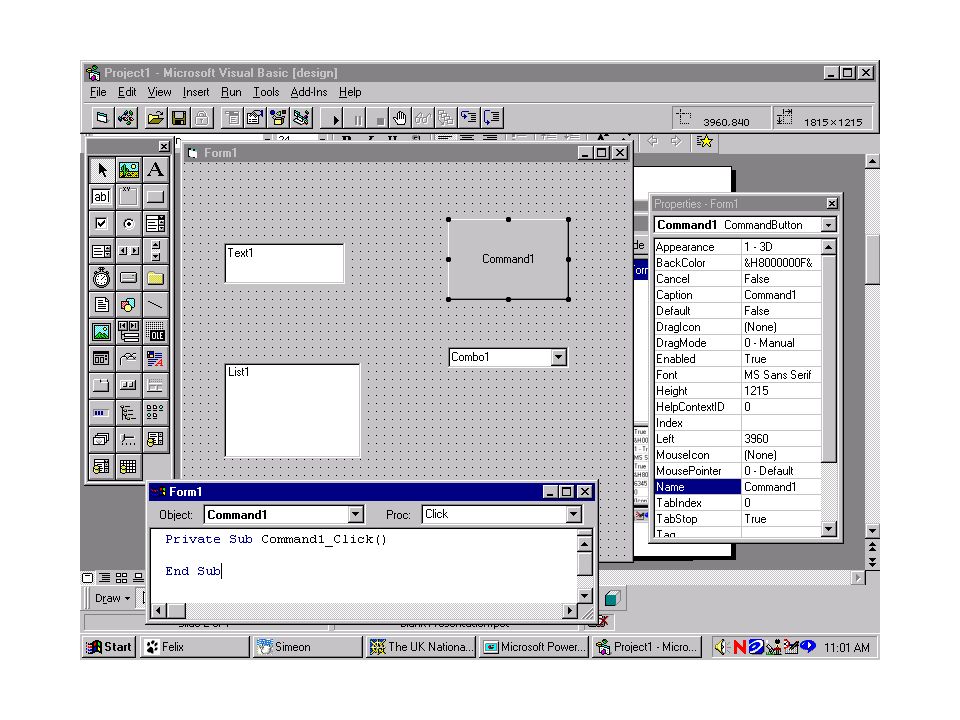The image size is (960, 720).
Task: Select the DirListBox folder tool
Action: pos(156,278)
